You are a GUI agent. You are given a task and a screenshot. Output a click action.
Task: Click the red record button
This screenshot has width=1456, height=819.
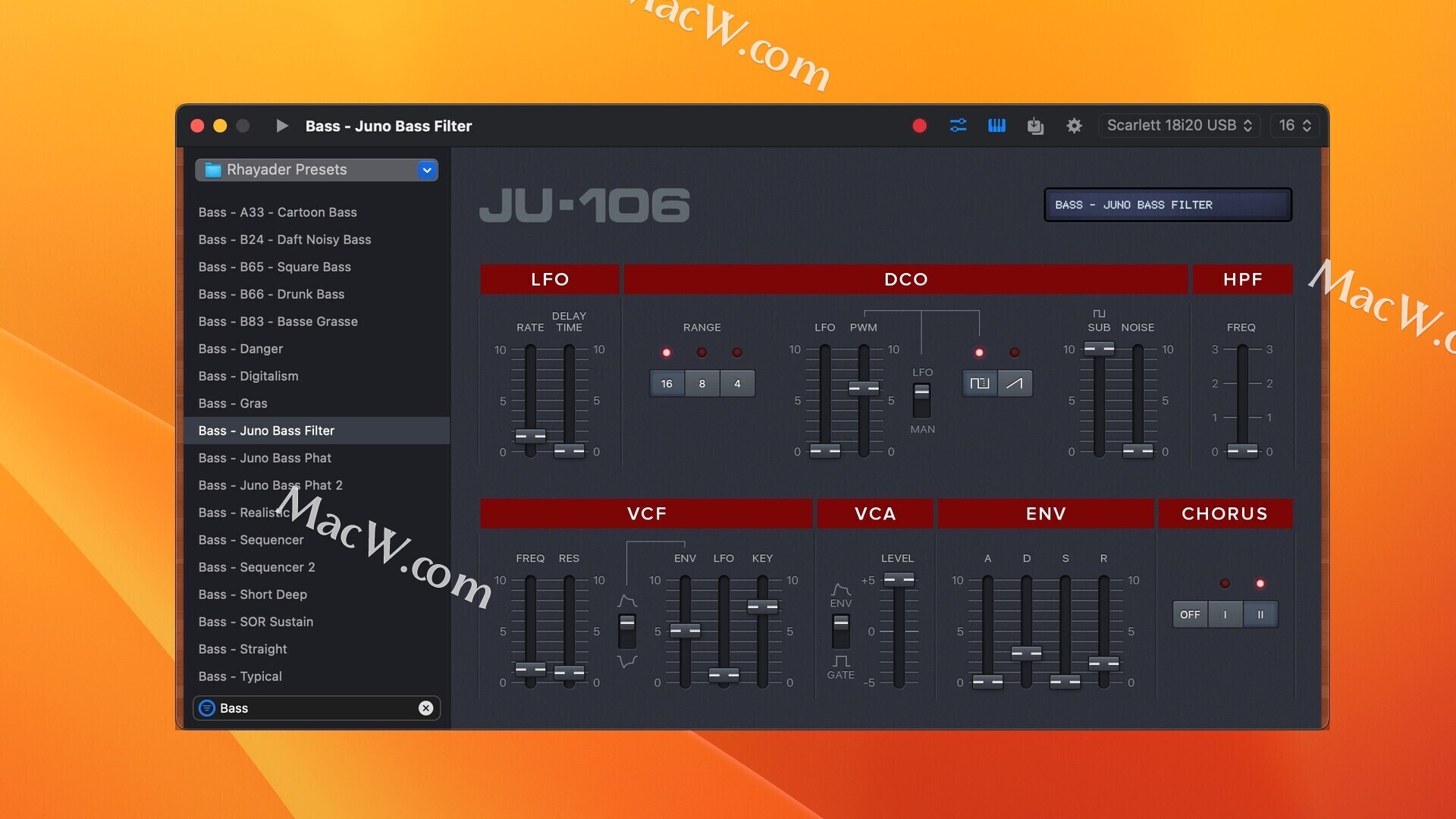[x=919, y=126]
